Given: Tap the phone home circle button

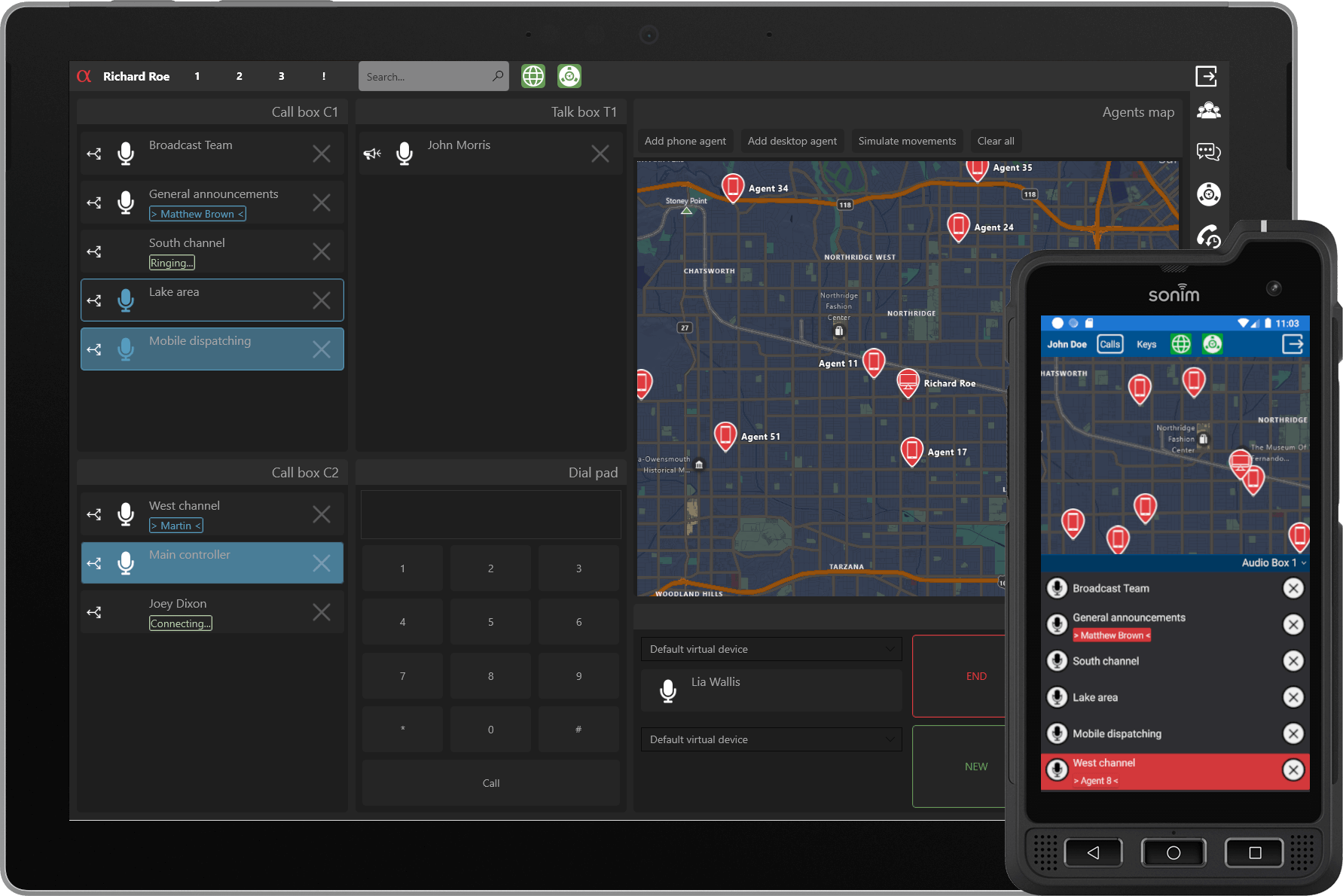Looking at the screenshot, I should (1174, 852).
